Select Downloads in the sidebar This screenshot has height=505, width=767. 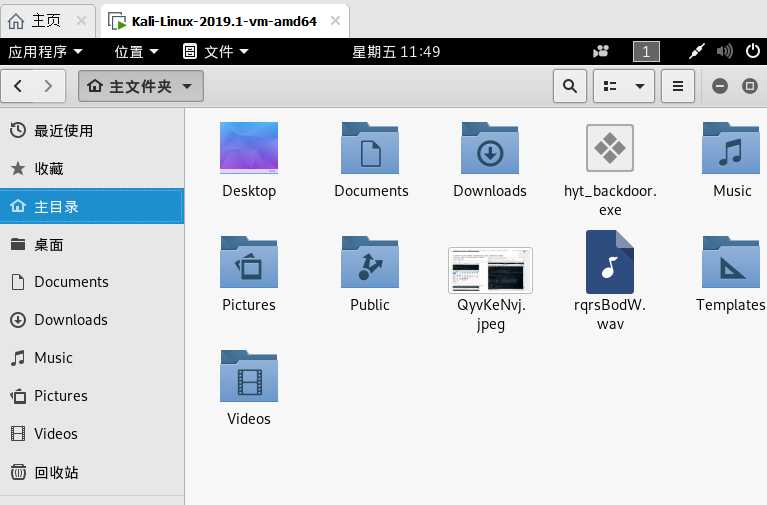[92, 320]
